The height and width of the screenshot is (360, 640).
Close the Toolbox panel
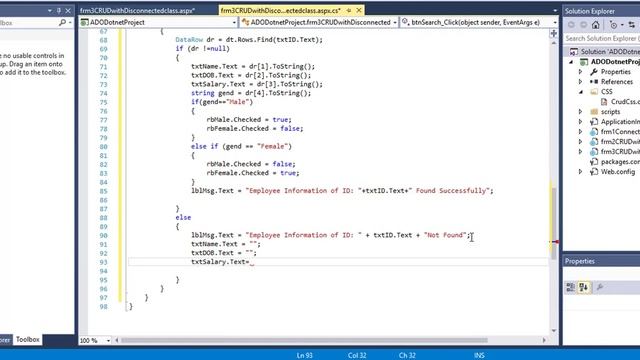tap(68, 11)
